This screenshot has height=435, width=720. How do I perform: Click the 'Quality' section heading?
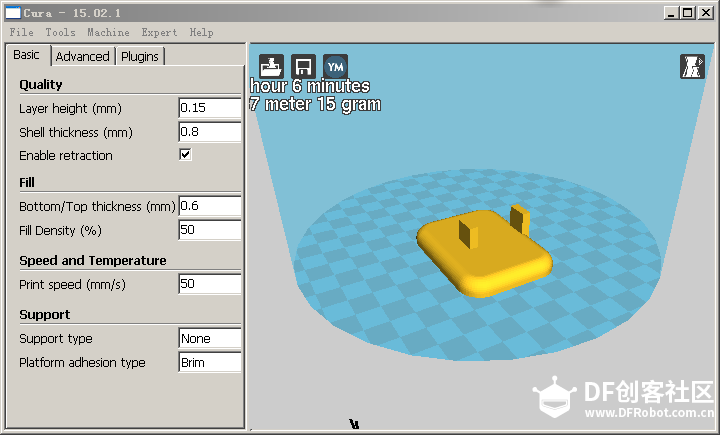click(40, 85)
